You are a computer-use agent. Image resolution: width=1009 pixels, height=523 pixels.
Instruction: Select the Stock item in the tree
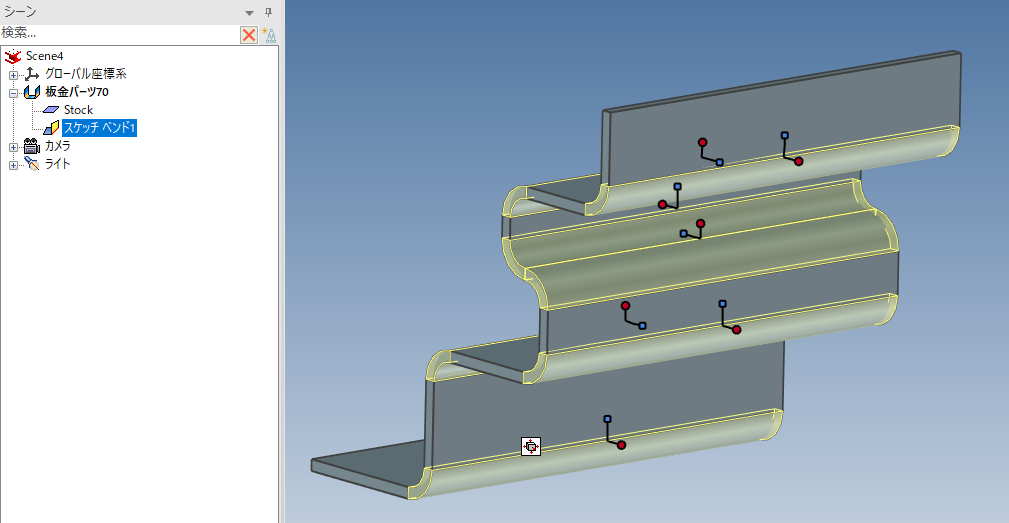click(78, 110)
